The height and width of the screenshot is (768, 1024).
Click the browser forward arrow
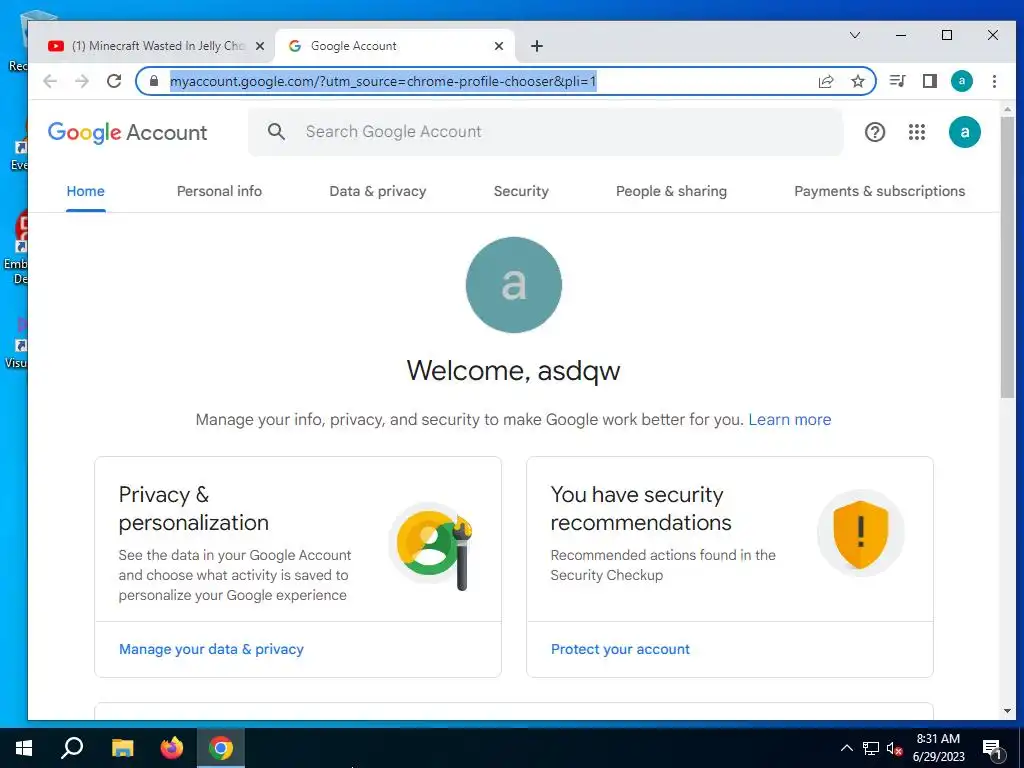pyautogui.click(x=82, y=81)
